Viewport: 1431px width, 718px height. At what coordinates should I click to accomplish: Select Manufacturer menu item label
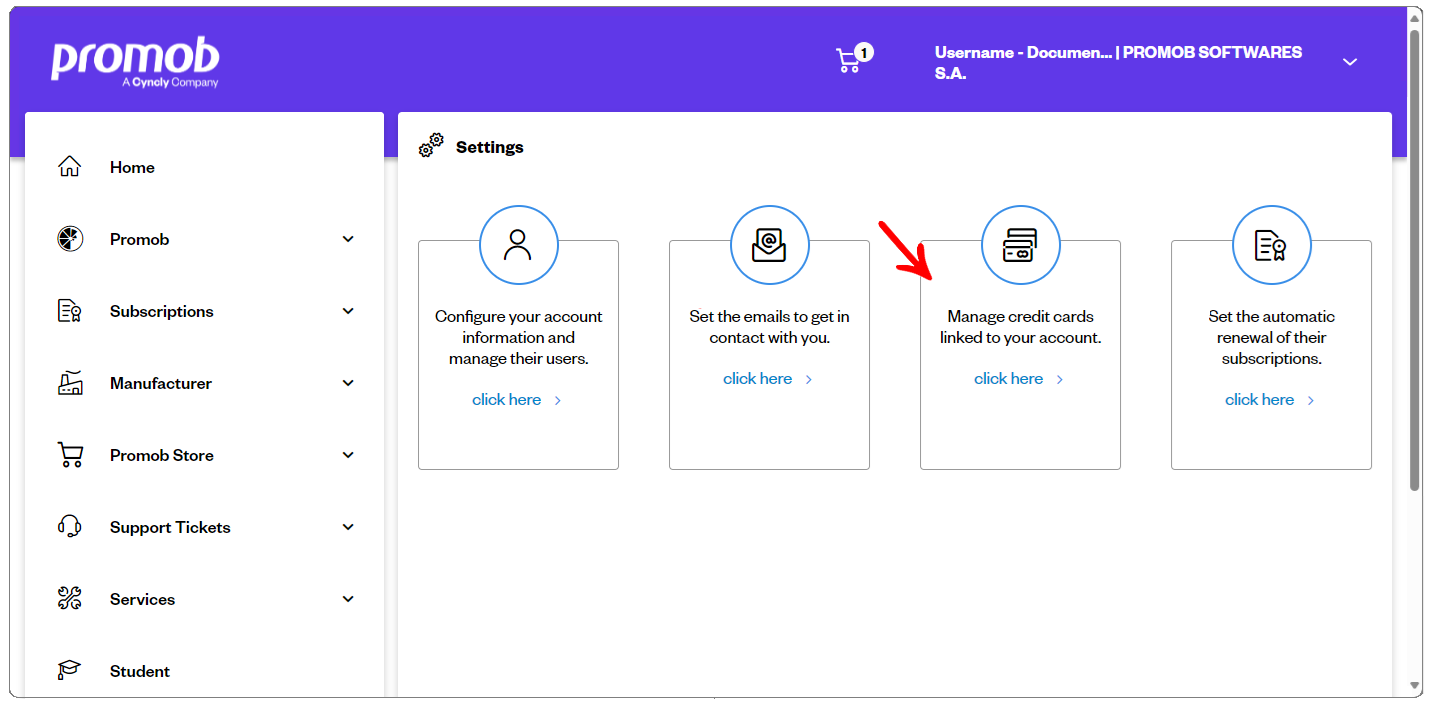pyautogui.click(x=160, y=383)
